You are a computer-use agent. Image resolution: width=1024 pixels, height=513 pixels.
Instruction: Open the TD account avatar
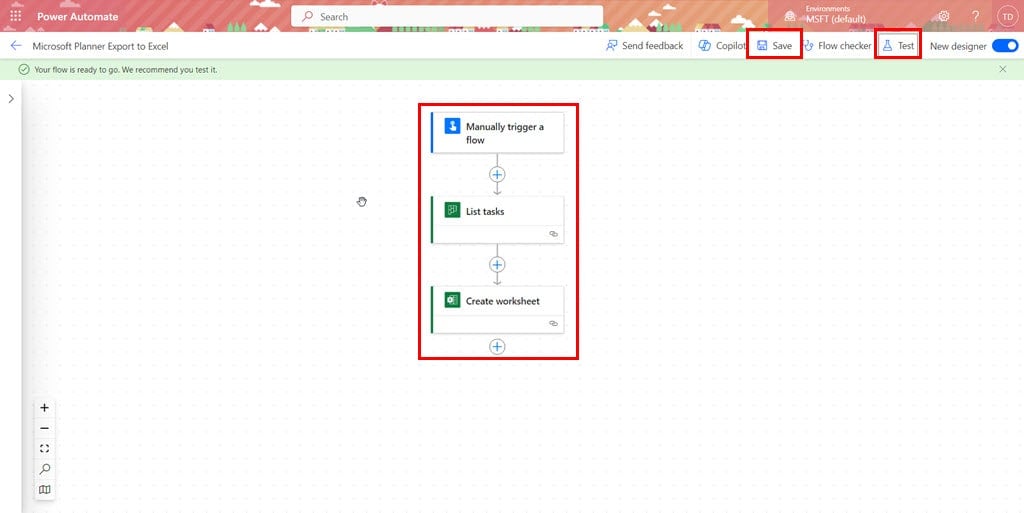[x=1008, y=16]
